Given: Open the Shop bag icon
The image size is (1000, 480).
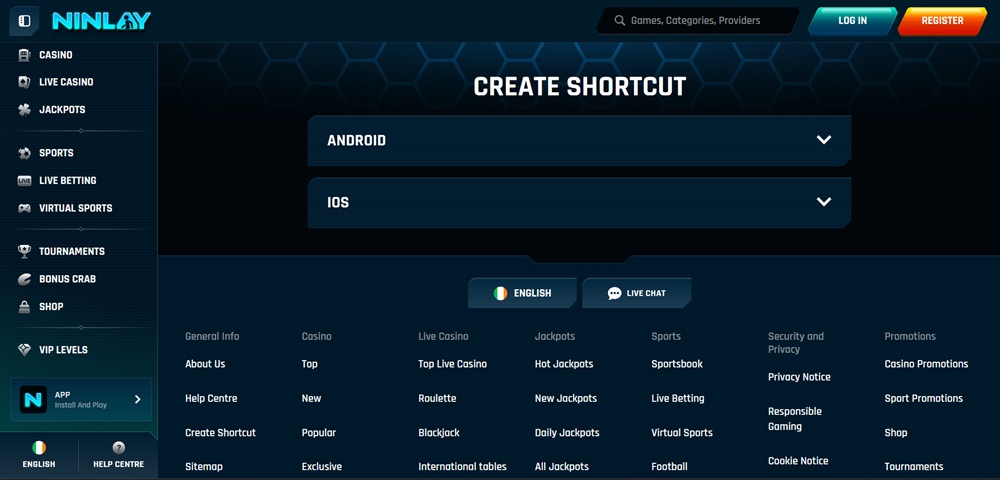Looking at the screenshot, I should [x=24, y=307].
